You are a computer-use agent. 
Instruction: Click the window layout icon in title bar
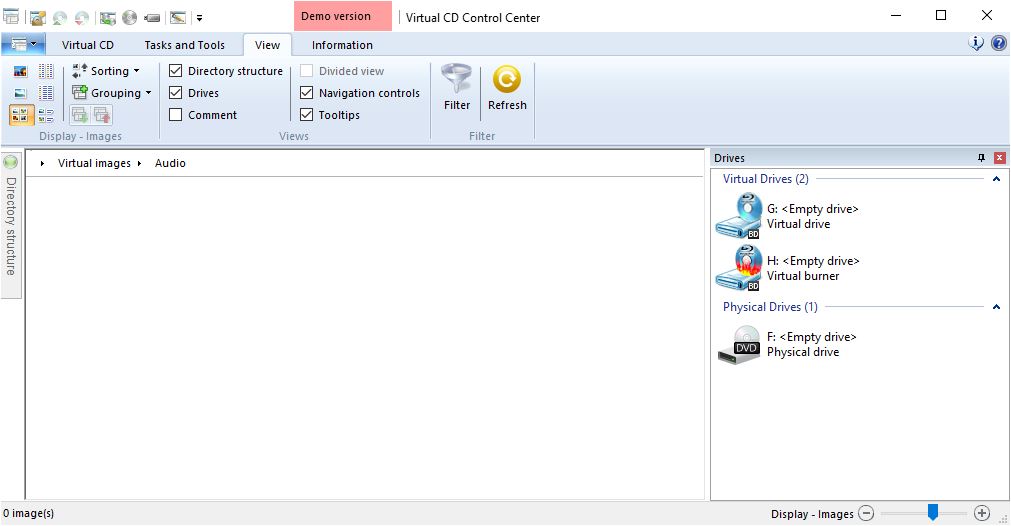click(11, 17)
